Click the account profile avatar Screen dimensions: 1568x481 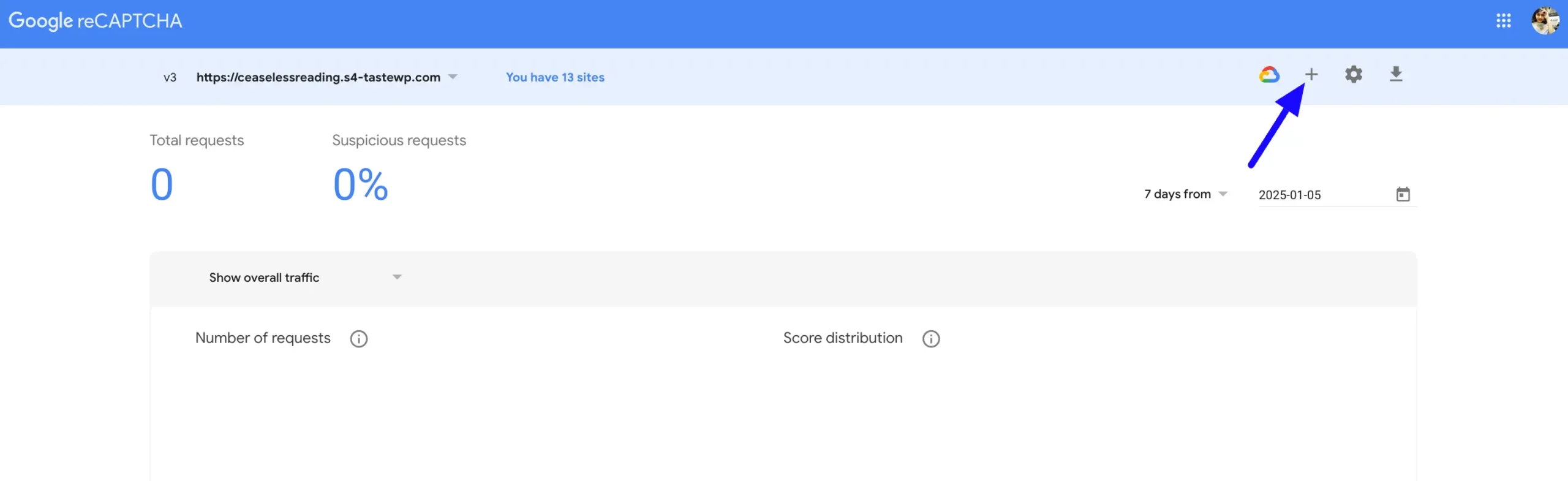1545,21
